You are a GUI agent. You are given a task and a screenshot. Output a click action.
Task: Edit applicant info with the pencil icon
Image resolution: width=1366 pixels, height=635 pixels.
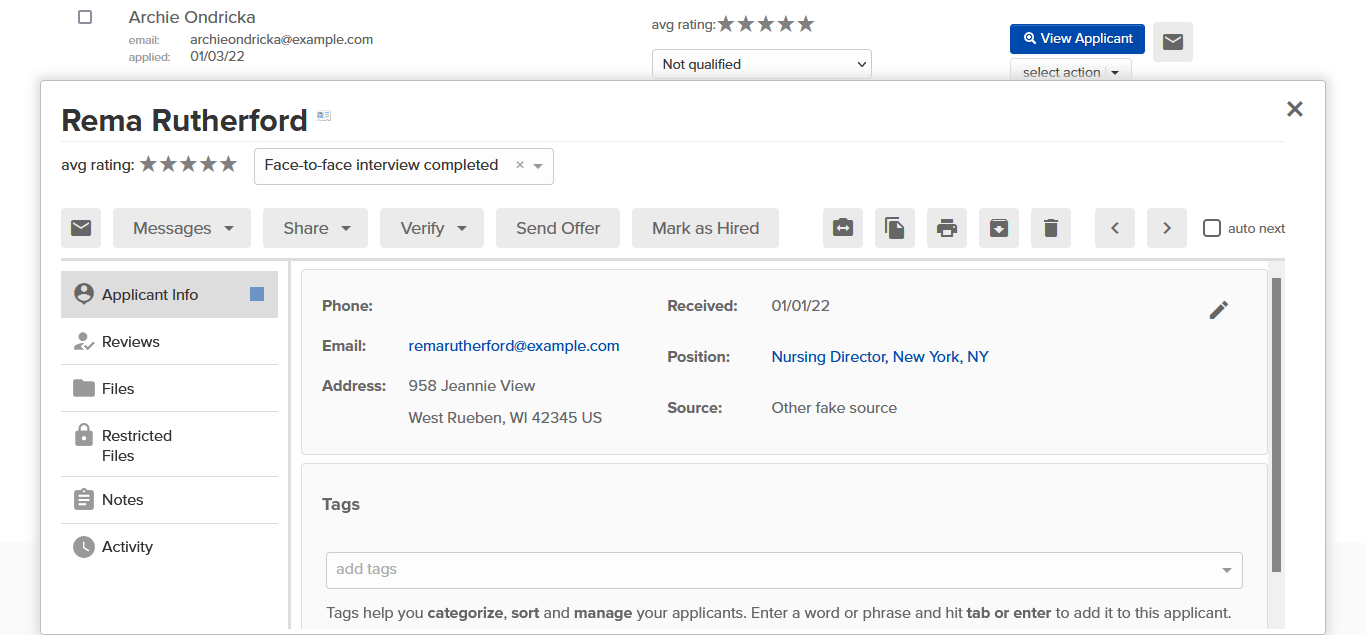pyautogui.click(x=1218, y=310)
